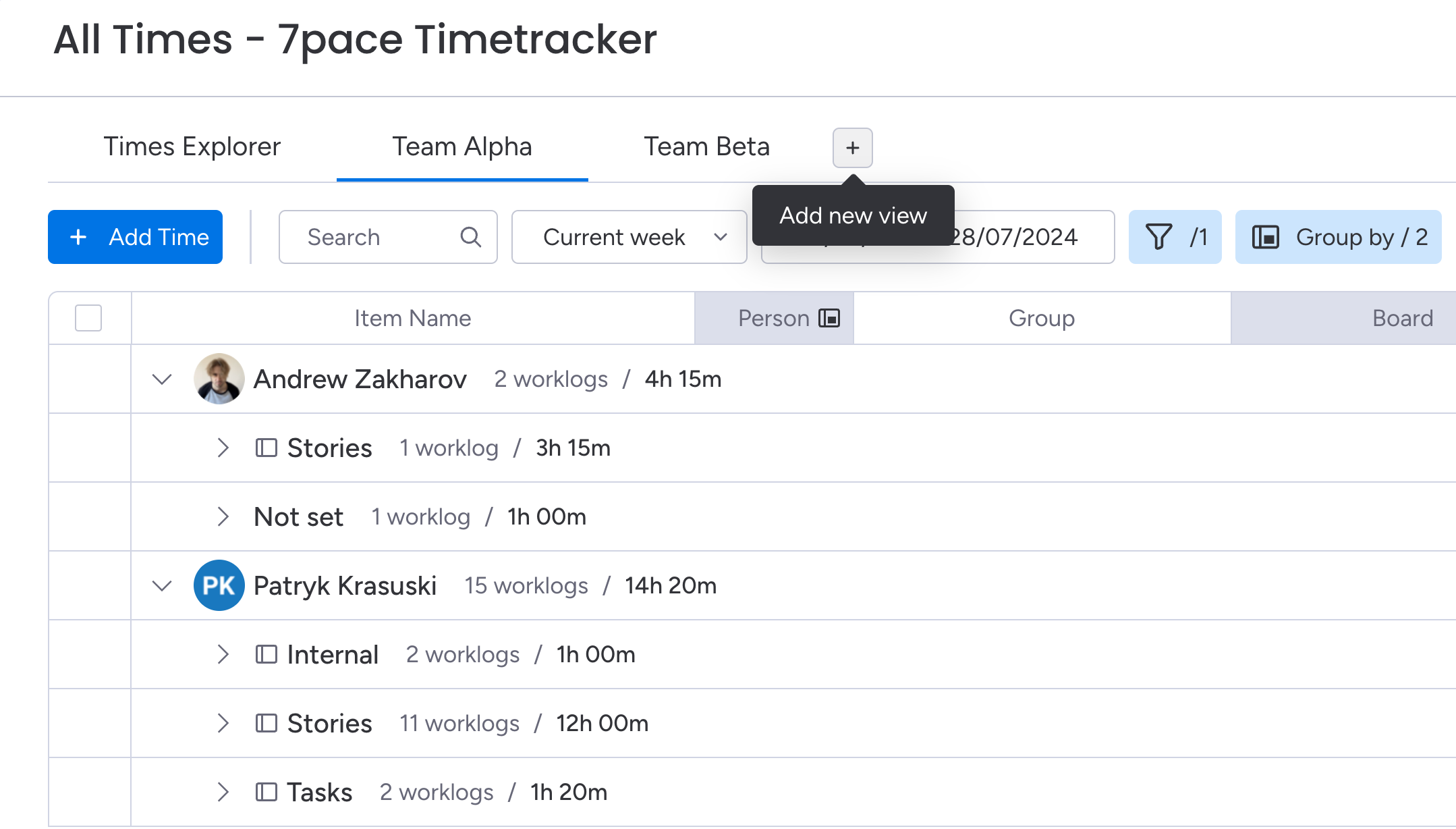The image size is (1456, 829).
Task: Click the search magnifier icon
Action: click(x=470, y=237)
